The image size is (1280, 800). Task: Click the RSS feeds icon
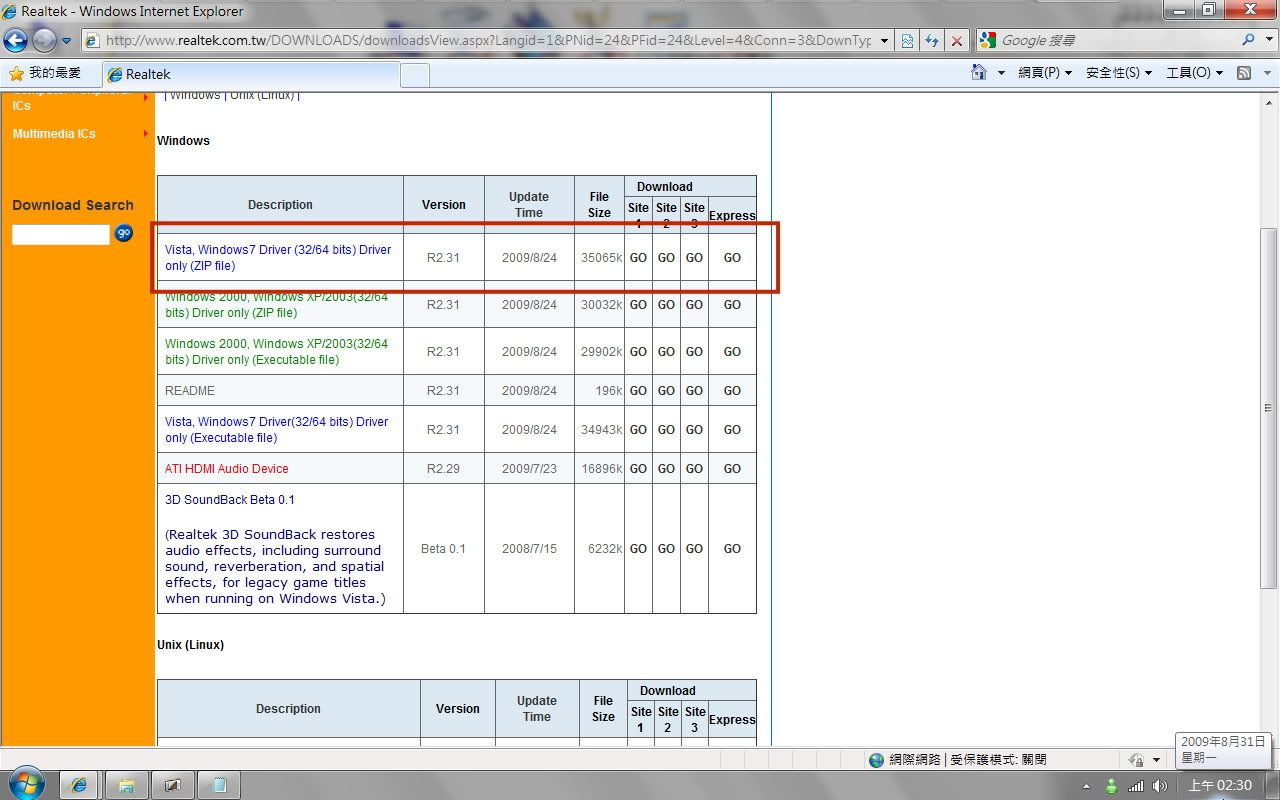(1244, 73)
